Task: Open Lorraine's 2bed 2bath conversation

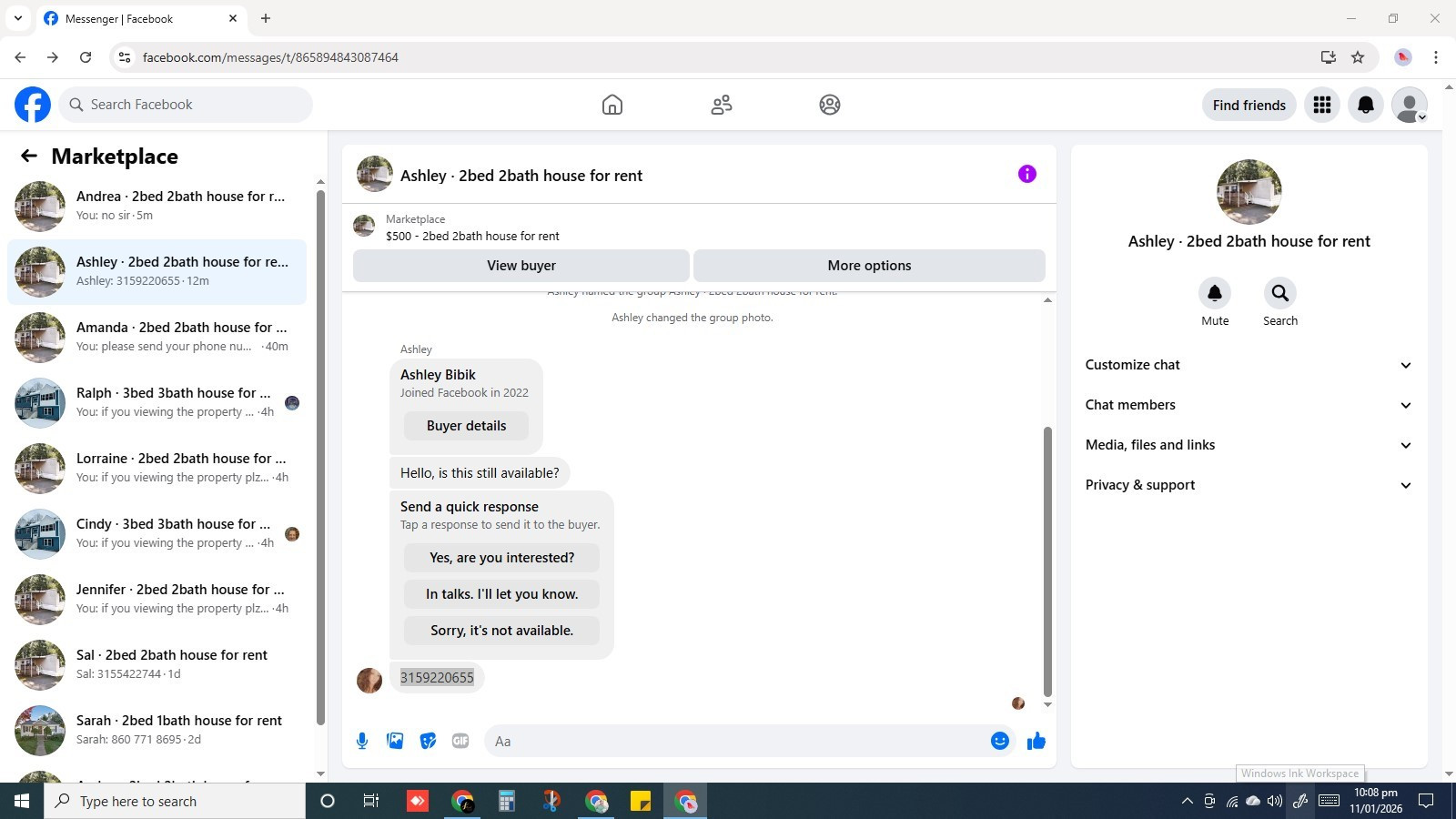Action: [157, 469]
